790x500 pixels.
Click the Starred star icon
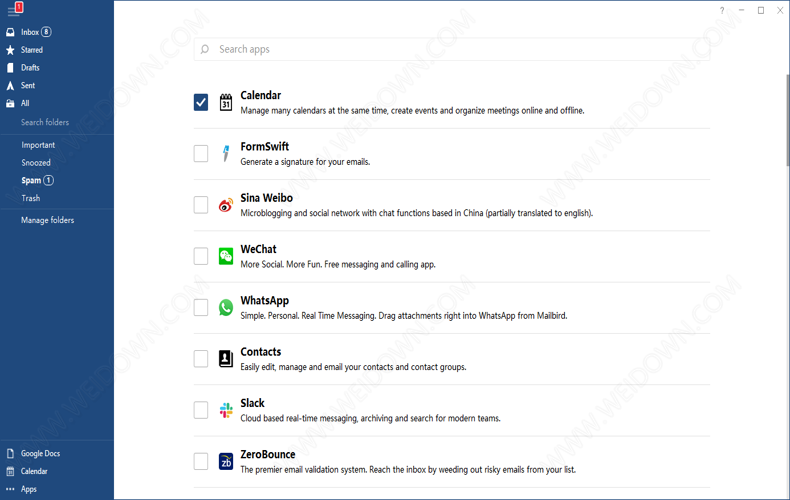pyautogui.click(x=10, y=50)
